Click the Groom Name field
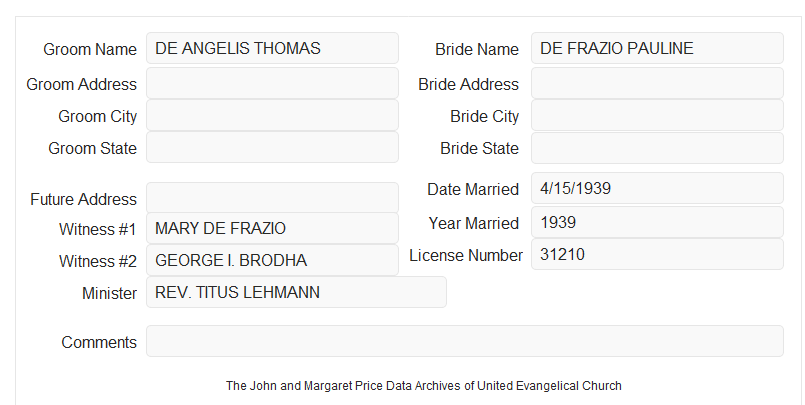805x405 pixels. click(x=272, y=48)
